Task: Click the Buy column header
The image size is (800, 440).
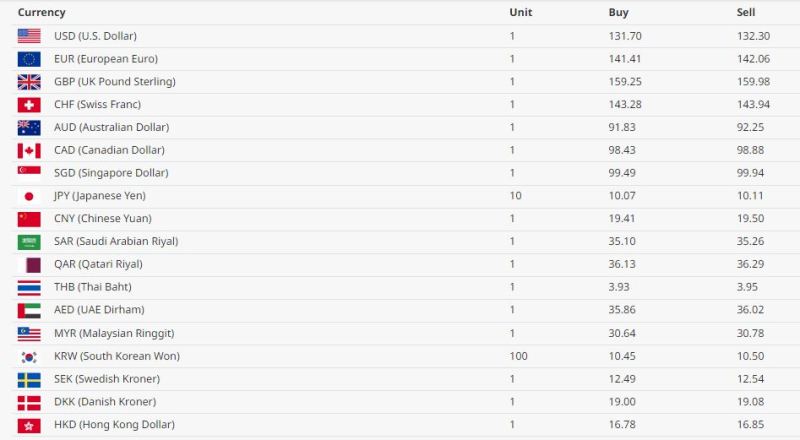Action: tap(619, 13)
